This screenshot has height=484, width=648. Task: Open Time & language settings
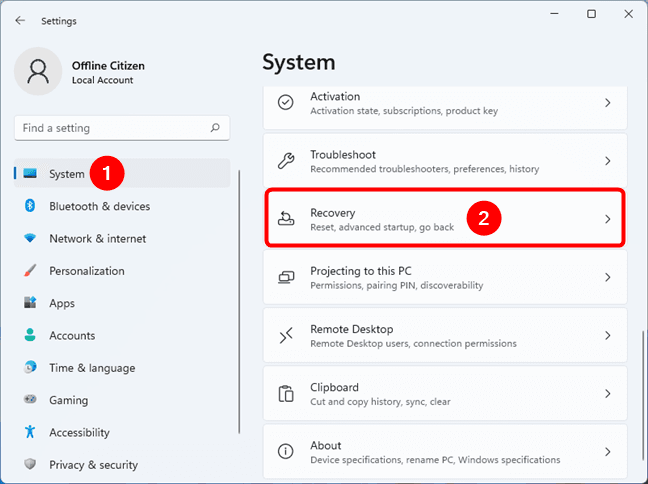pyautogui.click(x=92, y=368)
